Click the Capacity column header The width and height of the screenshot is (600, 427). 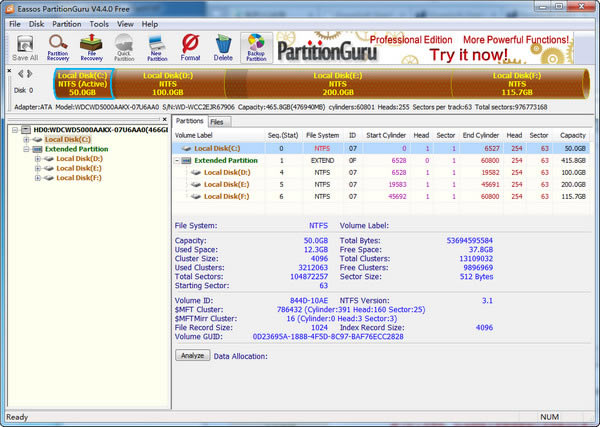572,135
